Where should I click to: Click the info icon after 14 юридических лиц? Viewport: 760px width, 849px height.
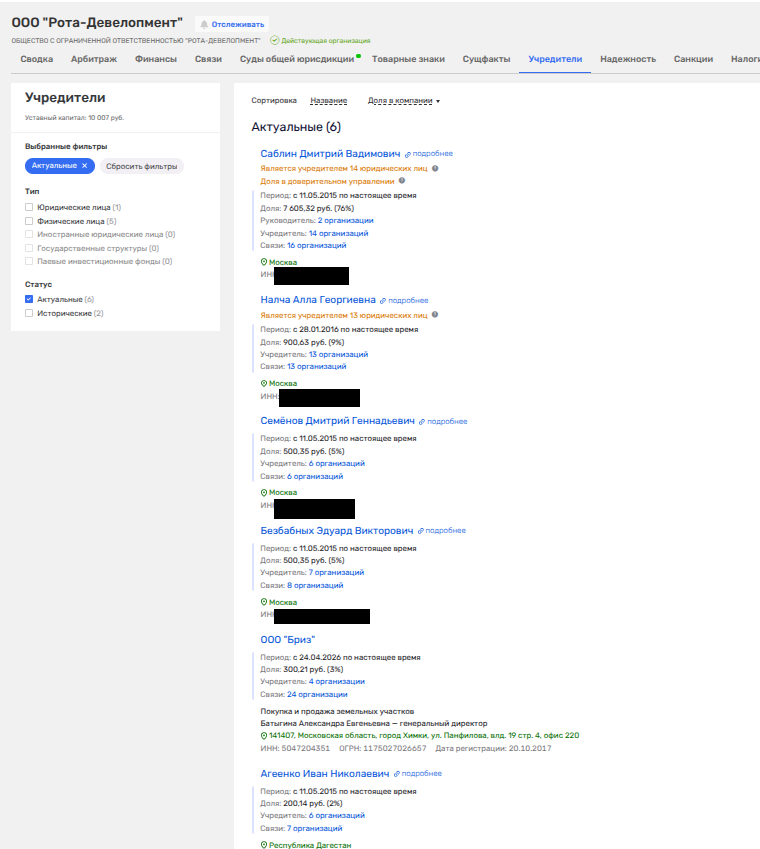435,168
